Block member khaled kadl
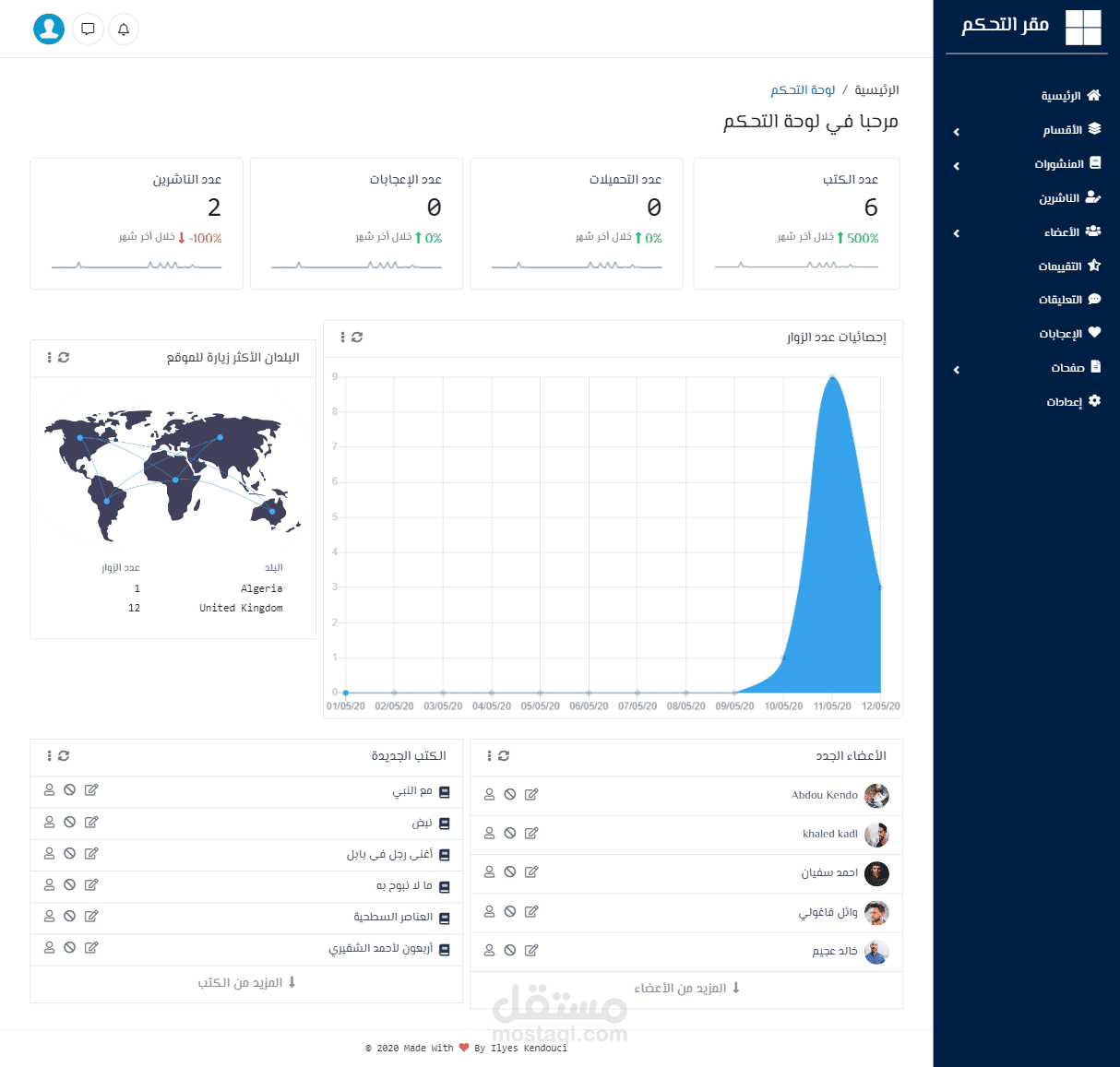1120x1067 pixels. [510, 834]
